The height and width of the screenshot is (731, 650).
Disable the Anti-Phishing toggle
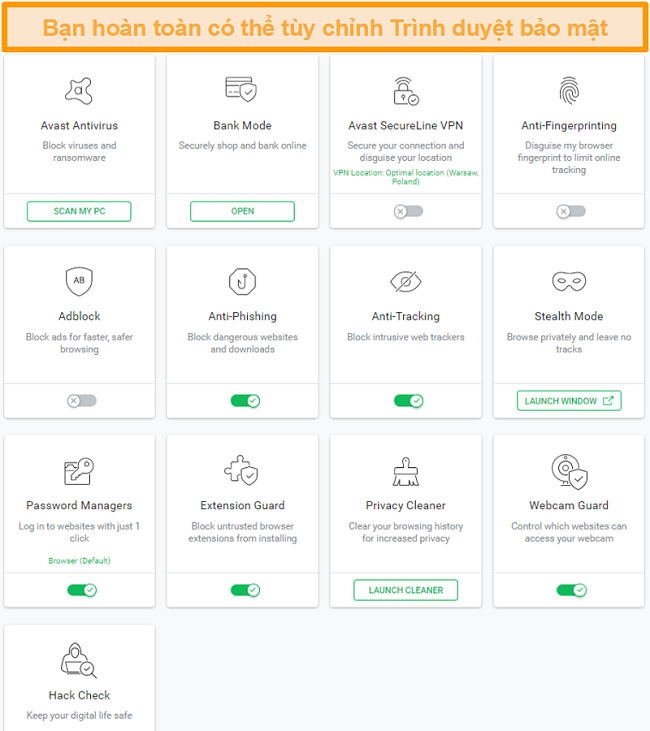click(245, 400)
